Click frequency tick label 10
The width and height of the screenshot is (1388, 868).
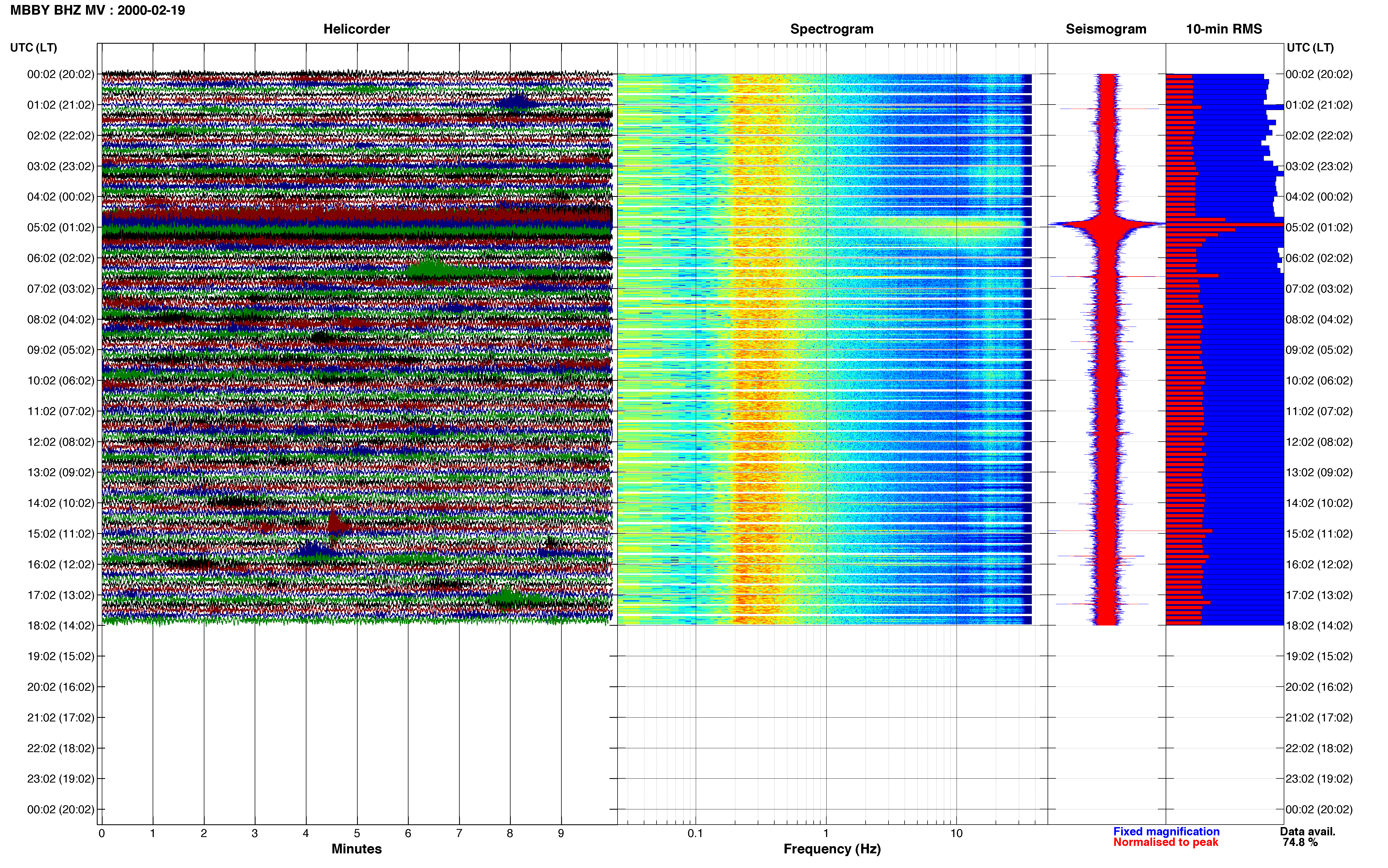(x=956, y=833)
